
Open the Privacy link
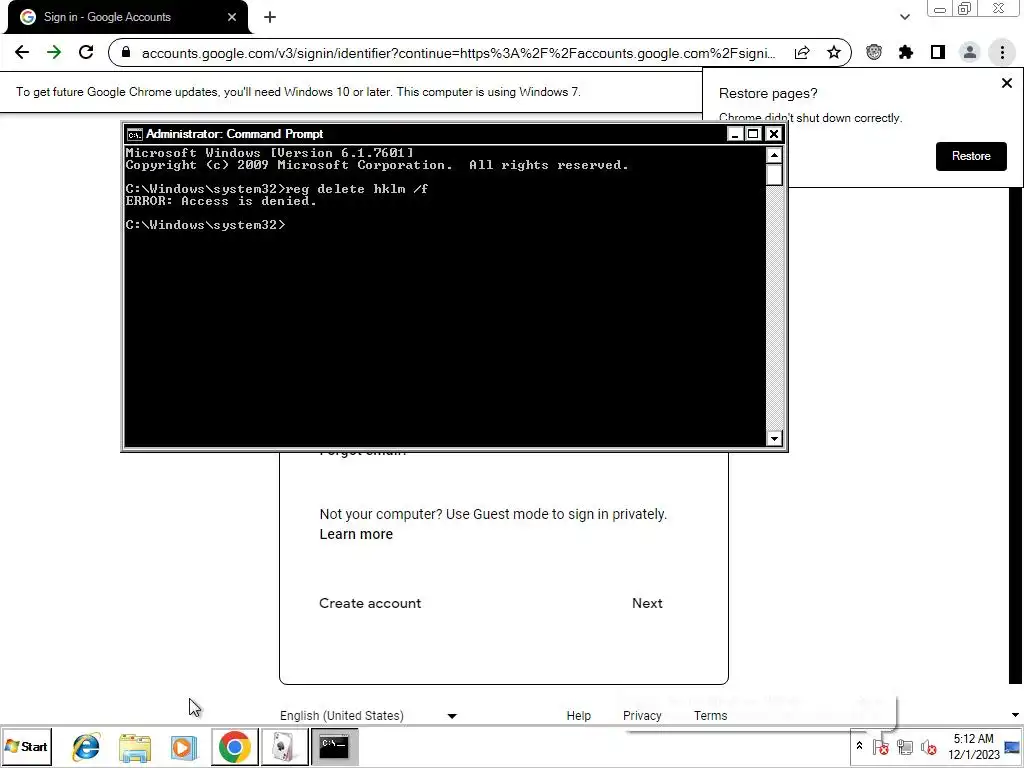642,716
